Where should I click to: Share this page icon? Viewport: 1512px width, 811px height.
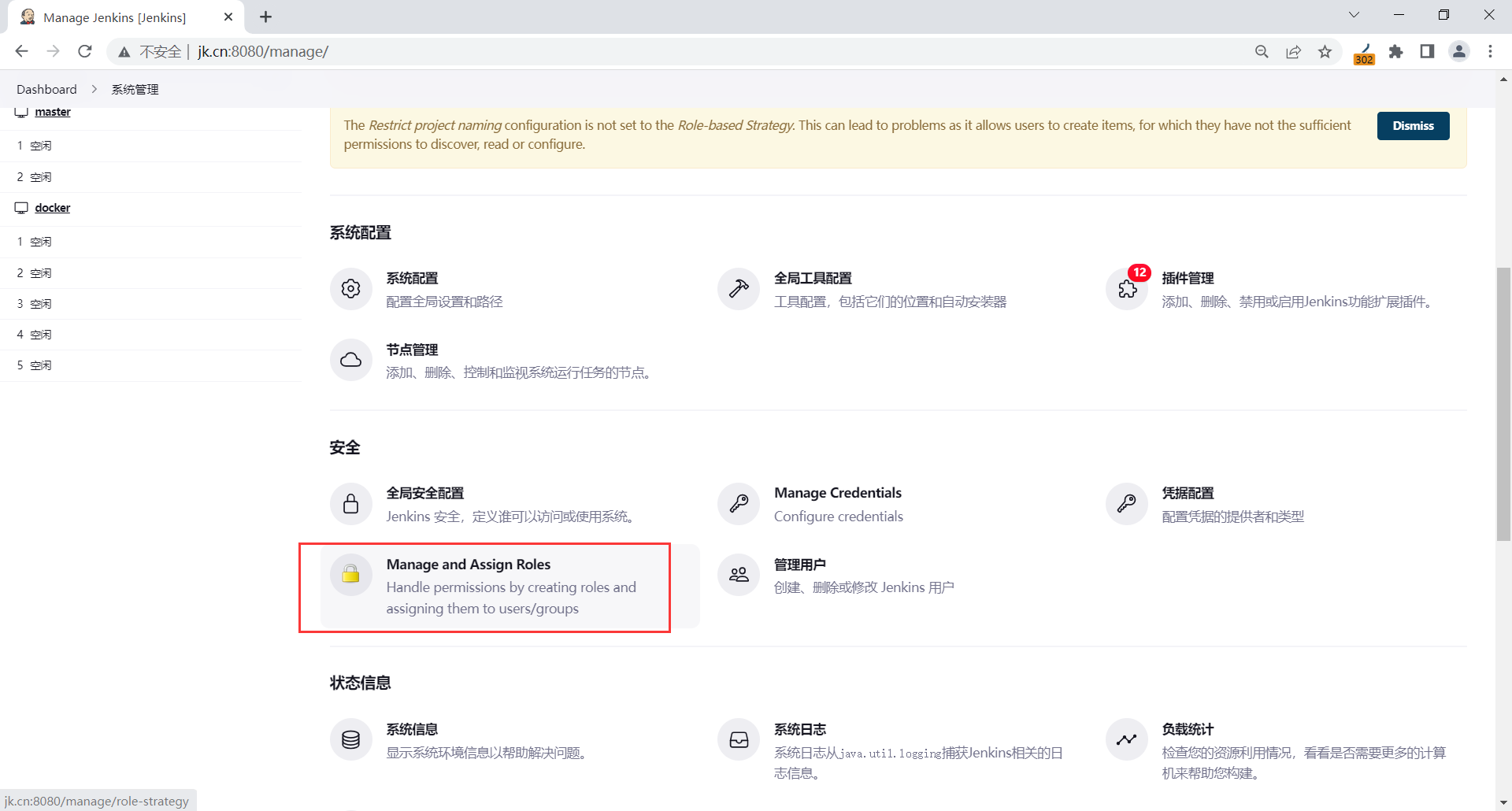[1294, 51]
